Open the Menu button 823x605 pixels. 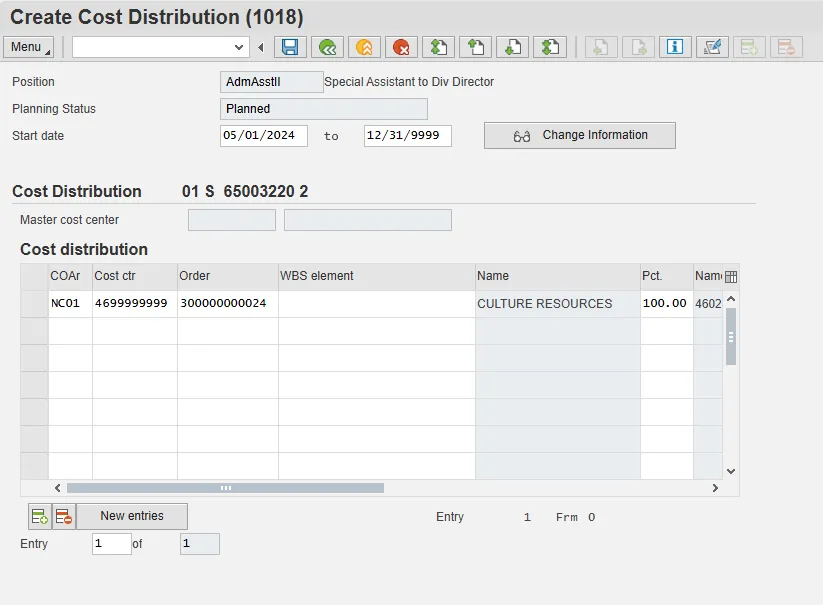[x=29, y=47]
